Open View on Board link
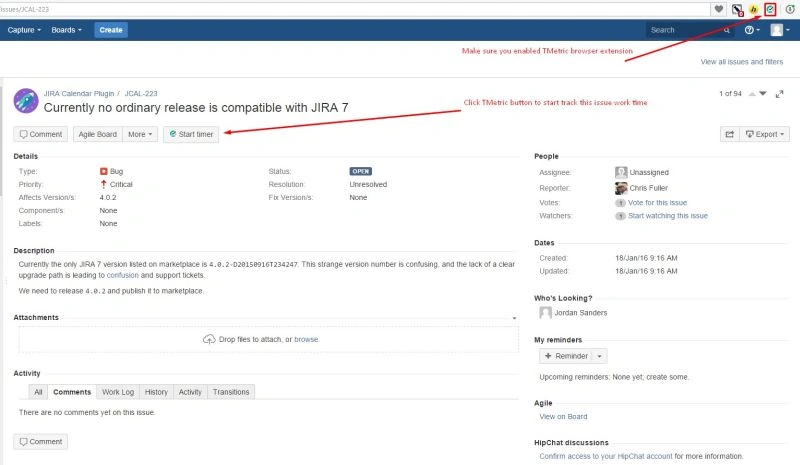The image size is (800, 465). 563,417
